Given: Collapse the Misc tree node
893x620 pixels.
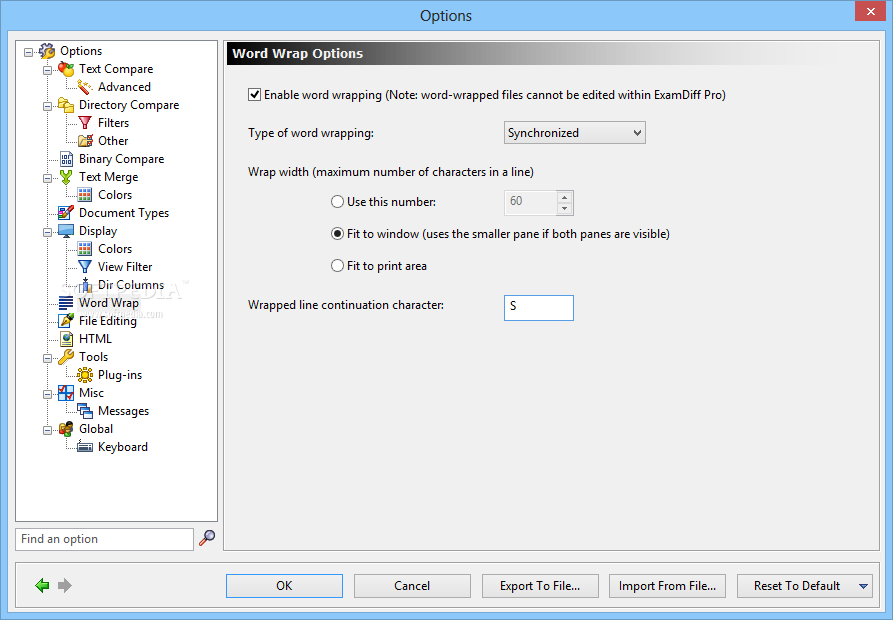Looking at the screenshot, I should (47, 395).
